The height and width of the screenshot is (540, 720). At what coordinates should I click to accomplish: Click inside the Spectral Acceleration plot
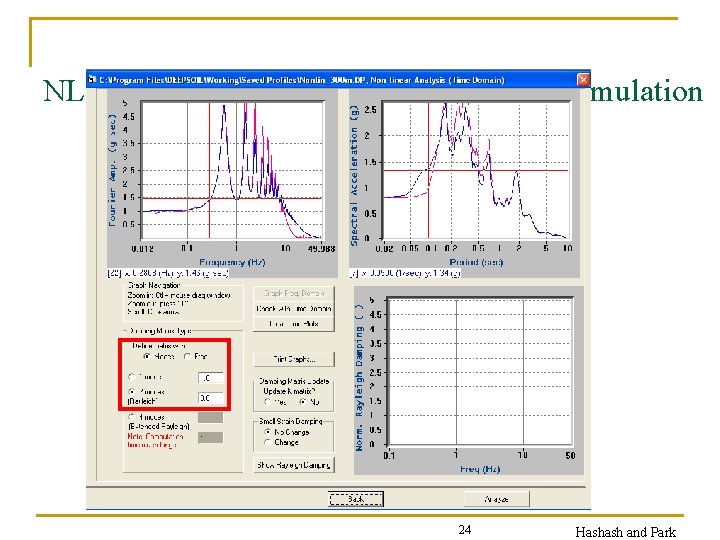click(476, 170)
